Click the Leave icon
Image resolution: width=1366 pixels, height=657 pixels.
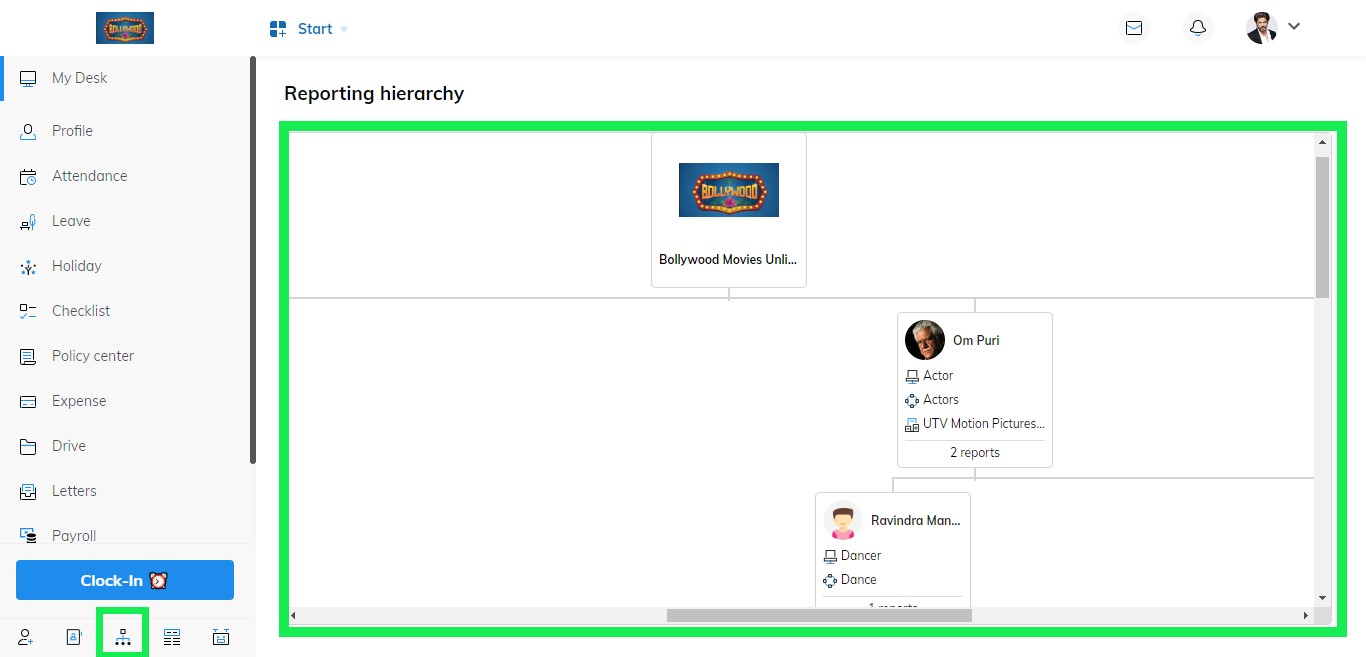tap(28, 222)
